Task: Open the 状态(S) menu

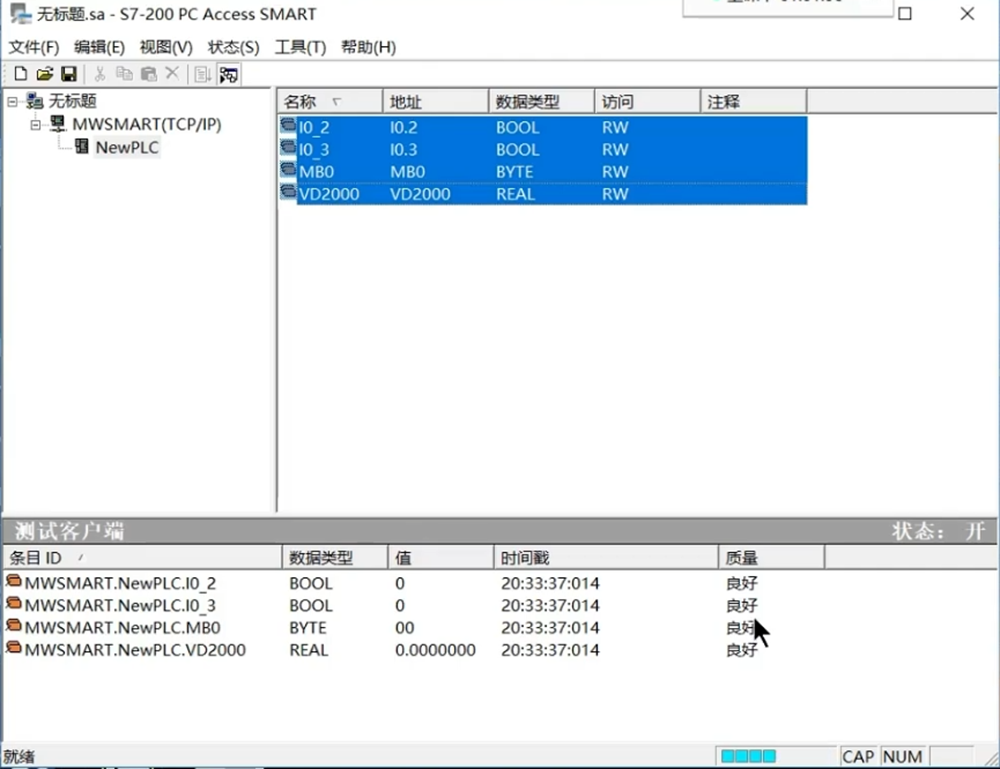Action: [x=233, y=47]
